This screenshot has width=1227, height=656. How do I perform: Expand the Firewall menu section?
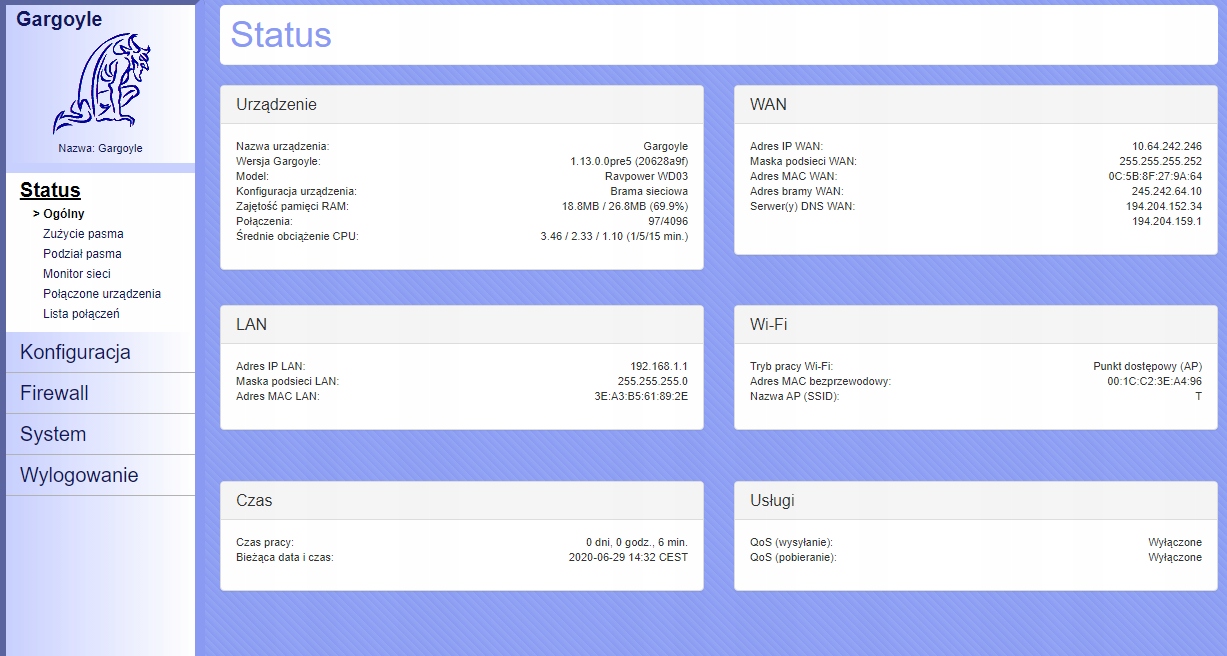click(54, 393)
